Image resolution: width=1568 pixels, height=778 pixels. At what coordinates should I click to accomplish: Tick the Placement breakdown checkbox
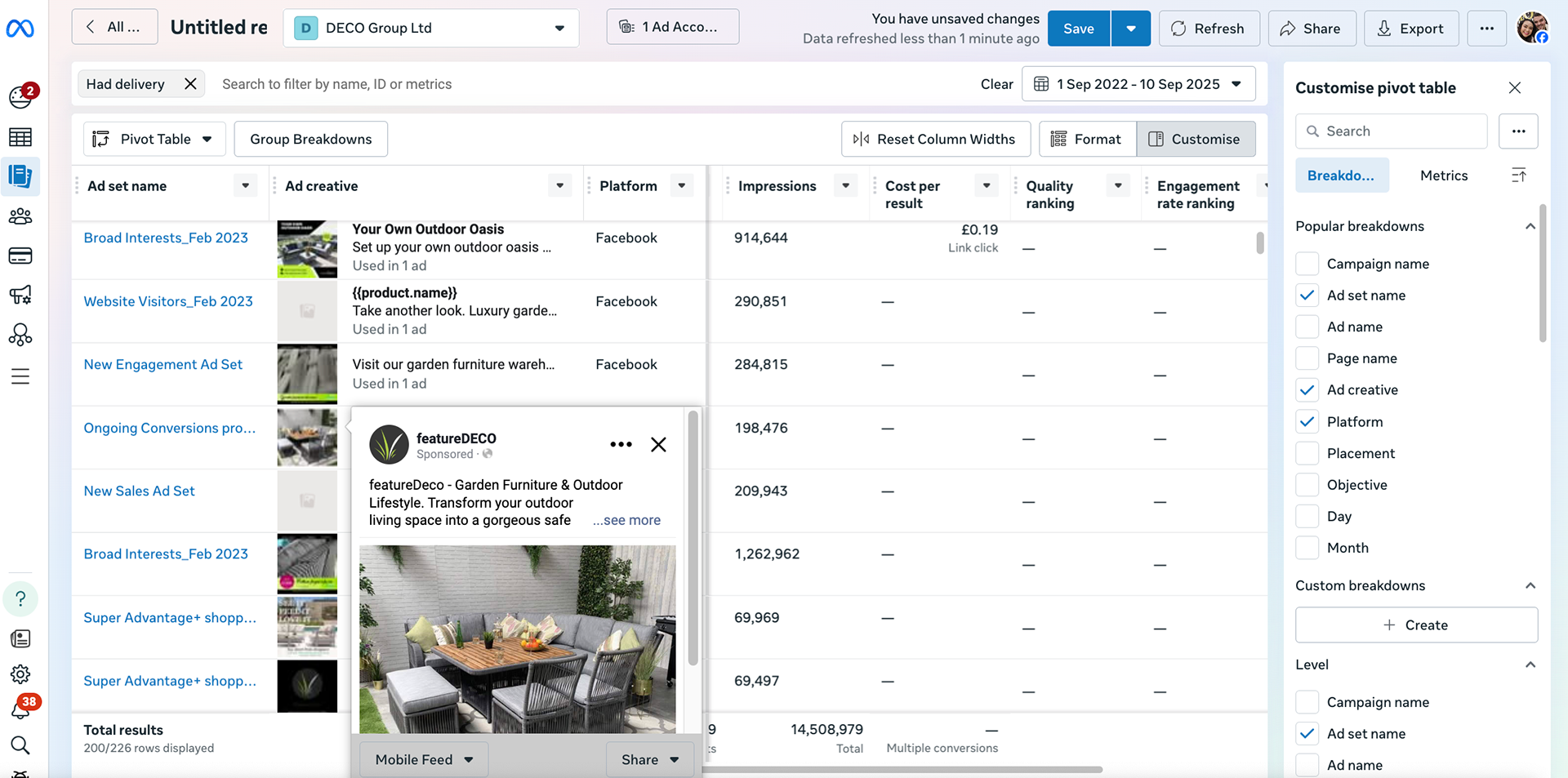tap(1307, 453)
